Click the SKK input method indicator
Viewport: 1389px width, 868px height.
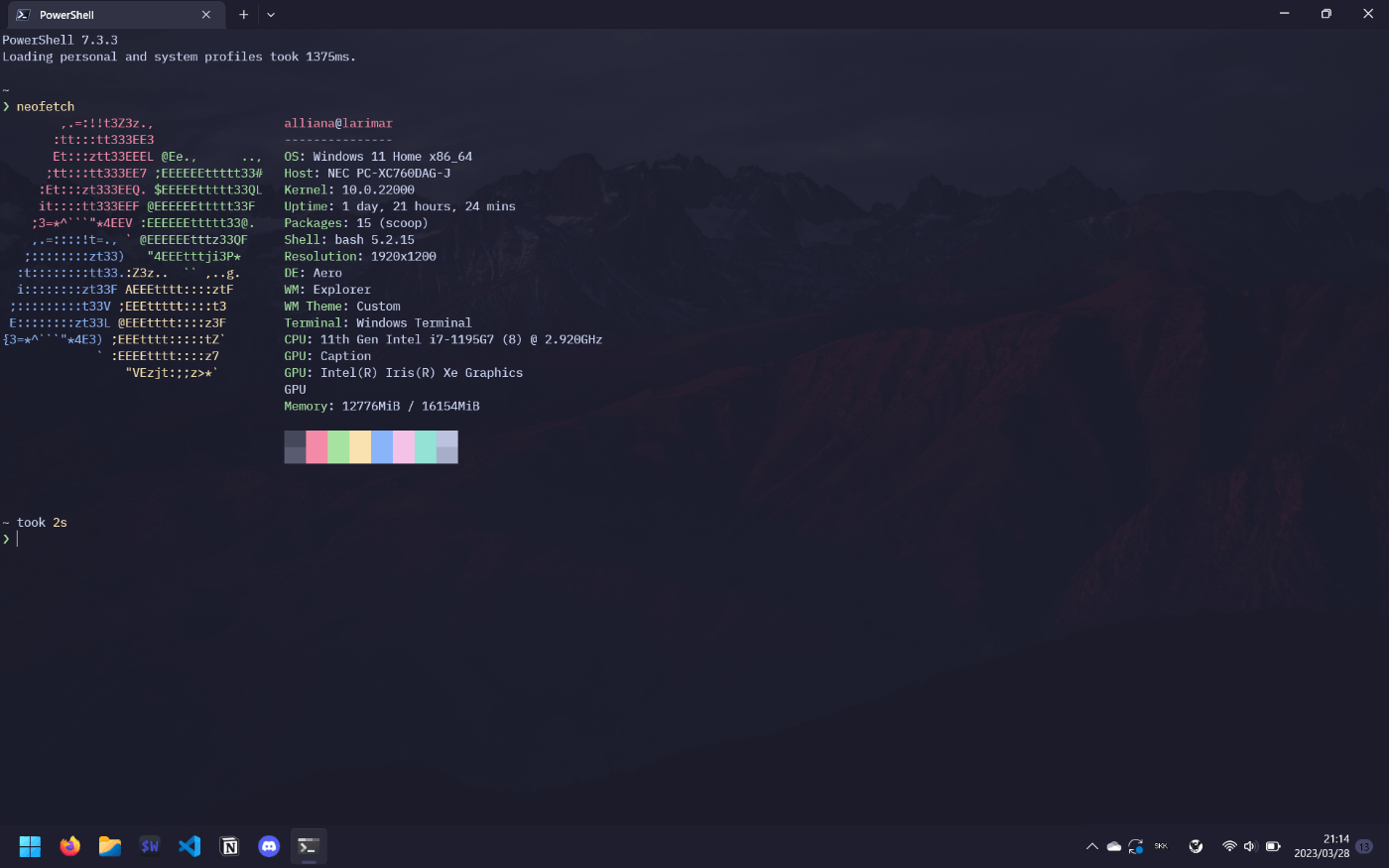pos(1161,846)
